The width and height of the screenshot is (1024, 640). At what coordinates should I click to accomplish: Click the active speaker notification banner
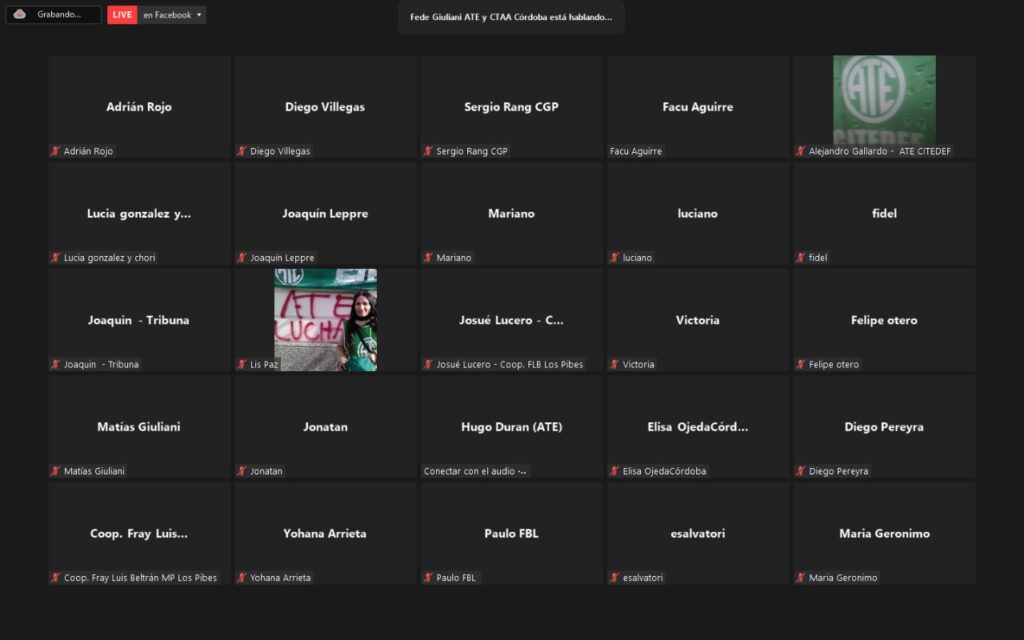pos(511,17)
